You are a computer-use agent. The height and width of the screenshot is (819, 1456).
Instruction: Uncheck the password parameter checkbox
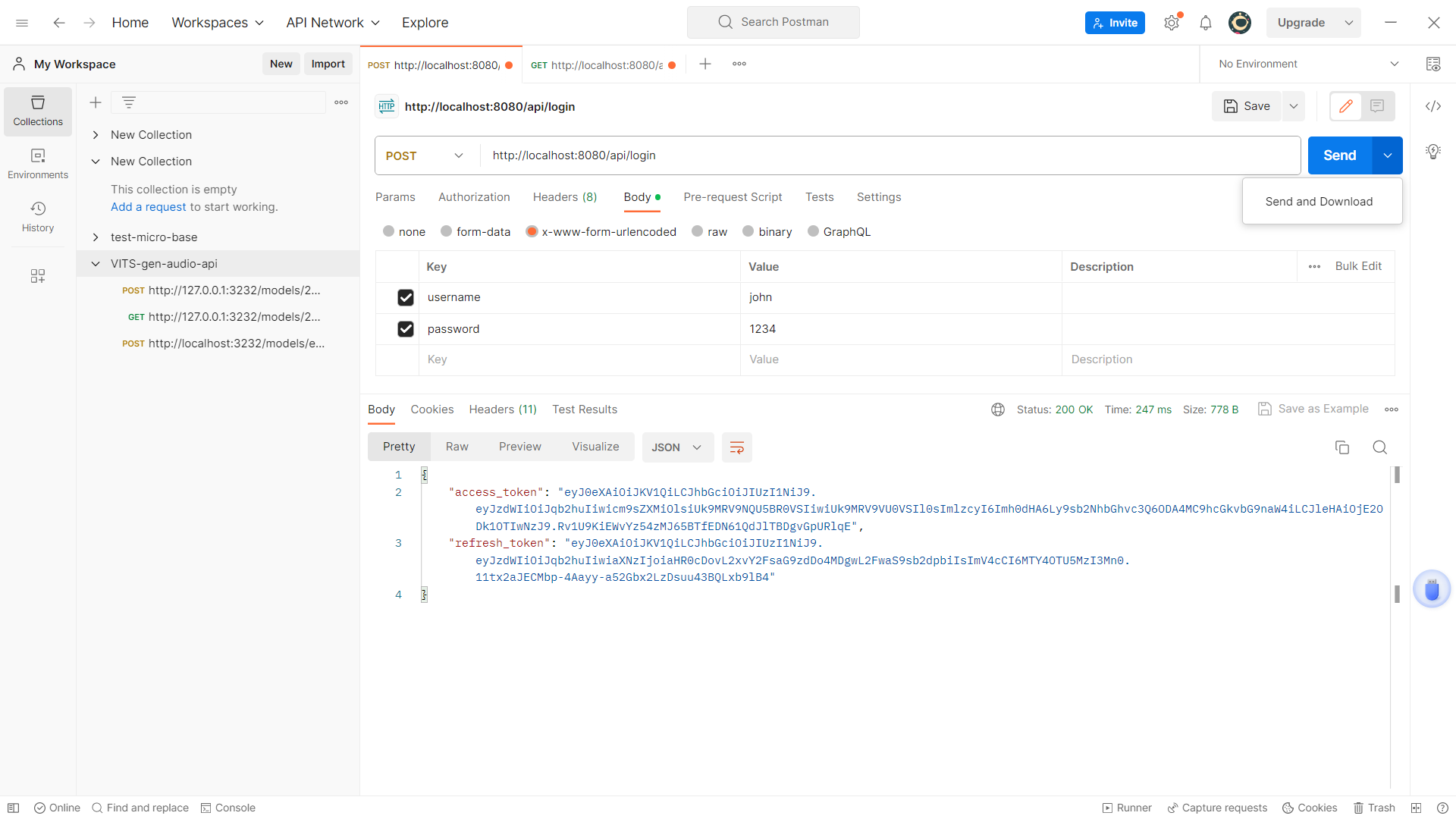tap(406, 329)
